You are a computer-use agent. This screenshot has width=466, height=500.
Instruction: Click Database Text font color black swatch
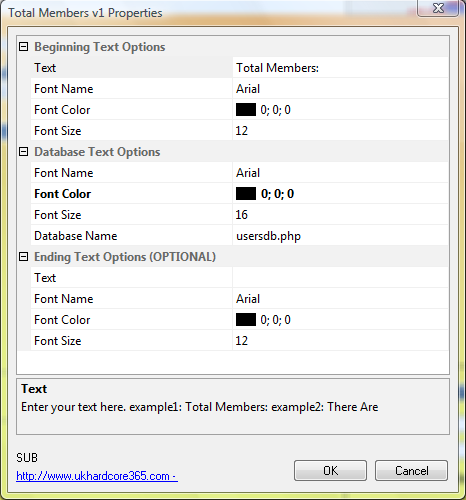click(x=246, y=194)
